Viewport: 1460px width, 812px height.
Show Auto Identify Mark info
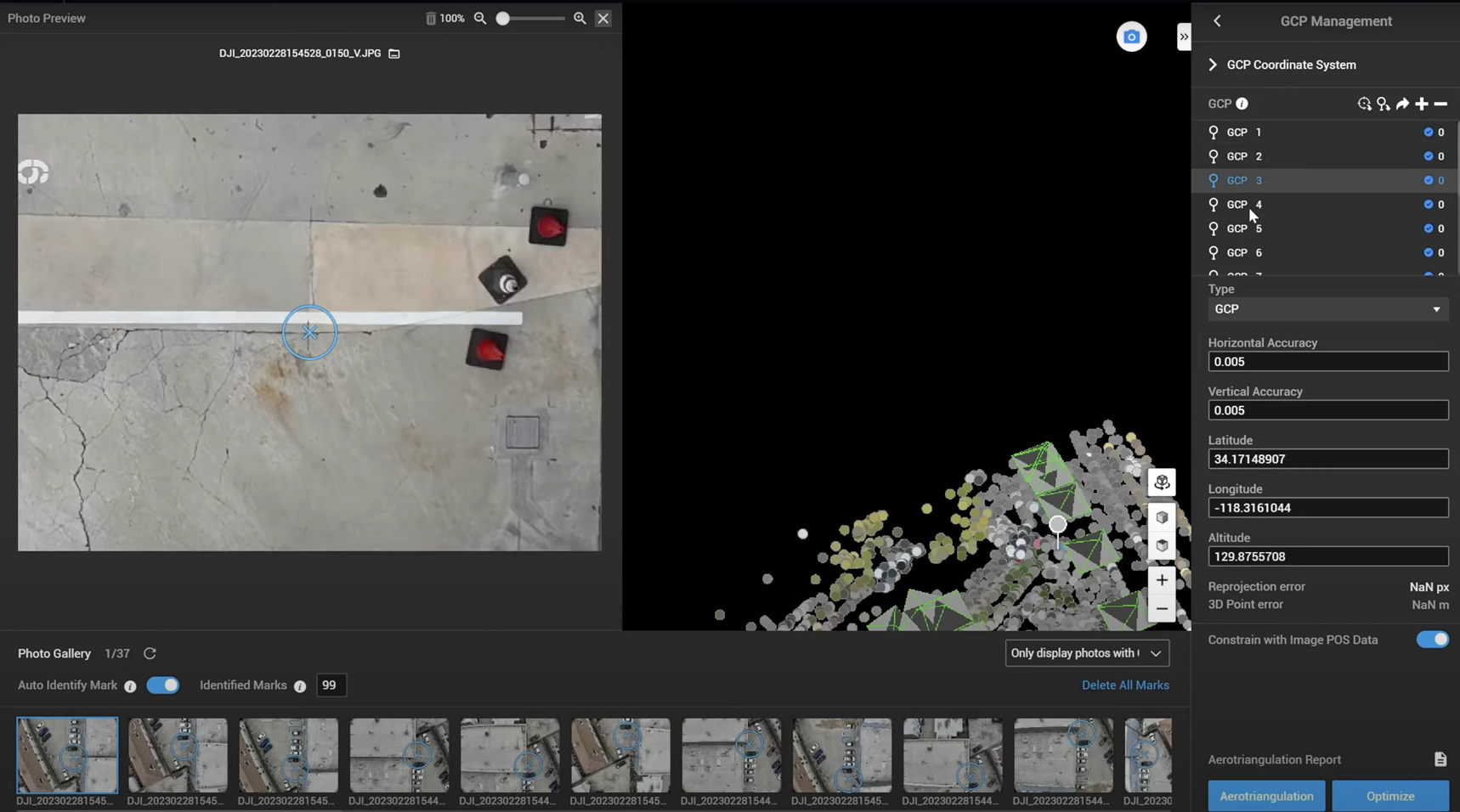[x=130, y=686]
